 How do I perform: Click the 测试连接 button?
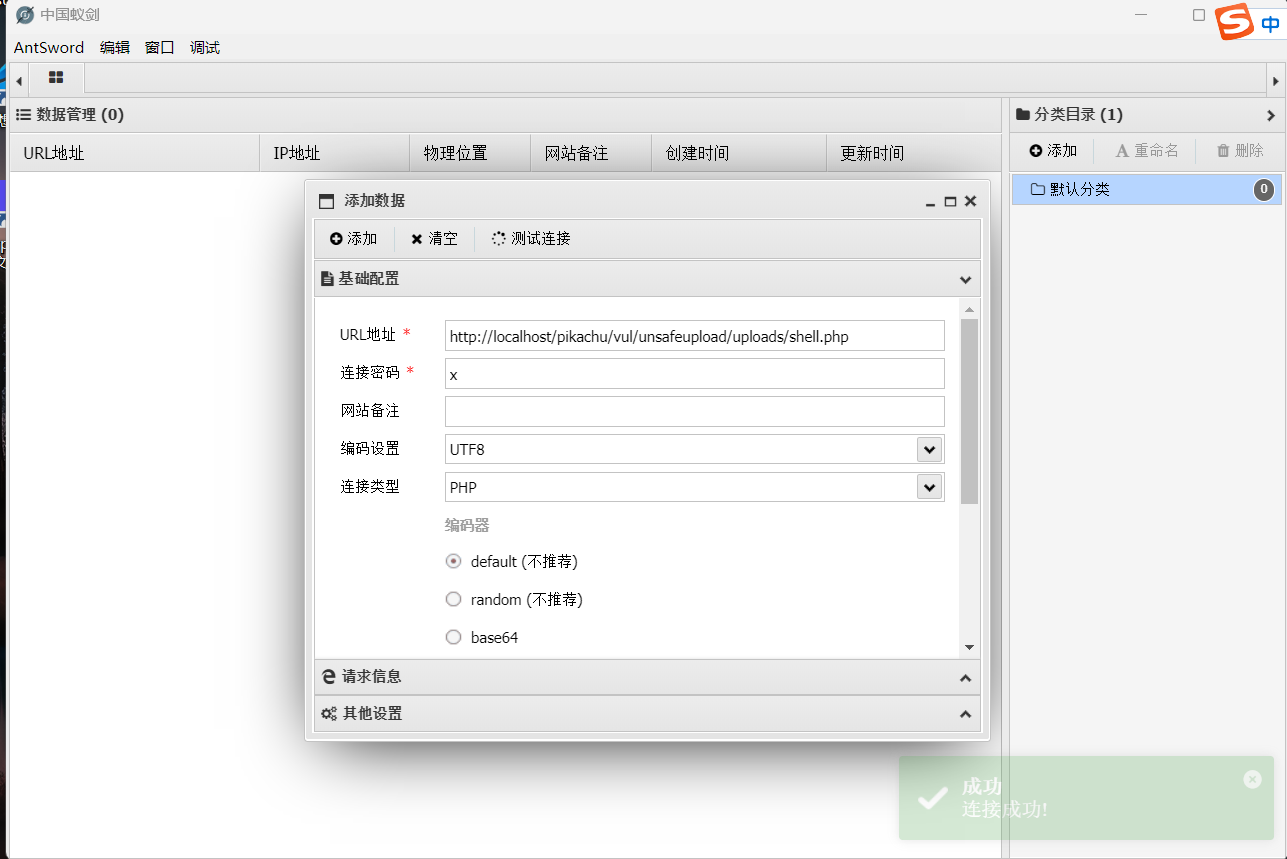pos(531,239)
